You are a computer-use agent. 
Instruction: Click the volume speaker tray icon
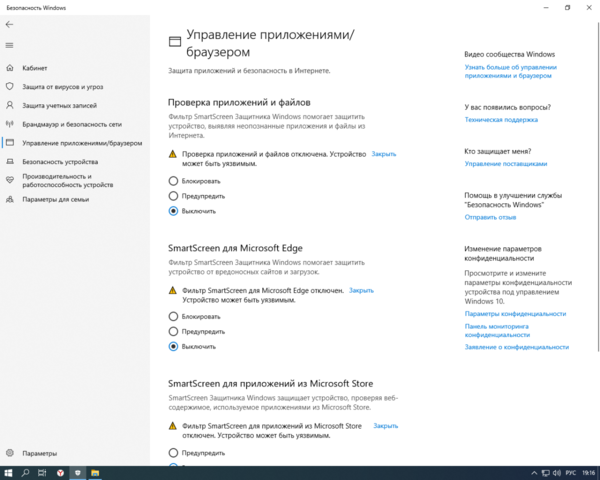point(557,473)
